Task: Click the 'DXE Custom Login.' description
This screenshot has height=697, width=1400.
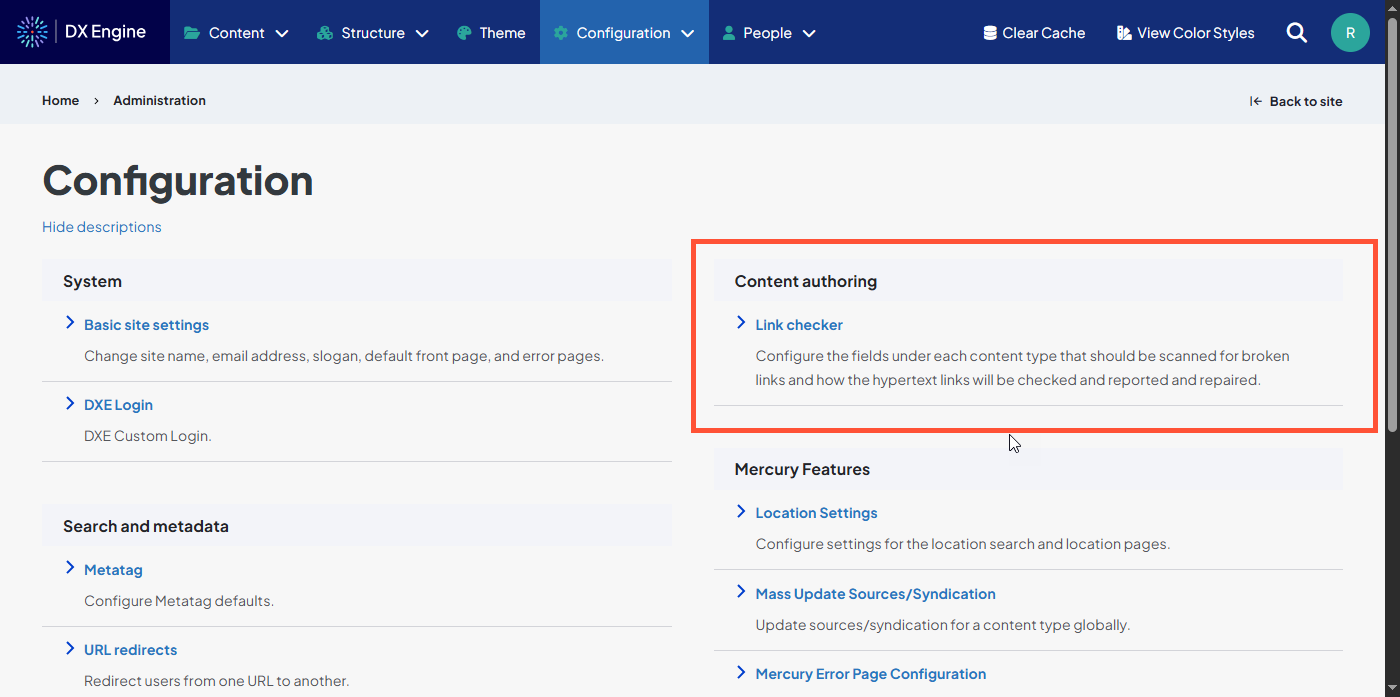Action: coord(148,436)
